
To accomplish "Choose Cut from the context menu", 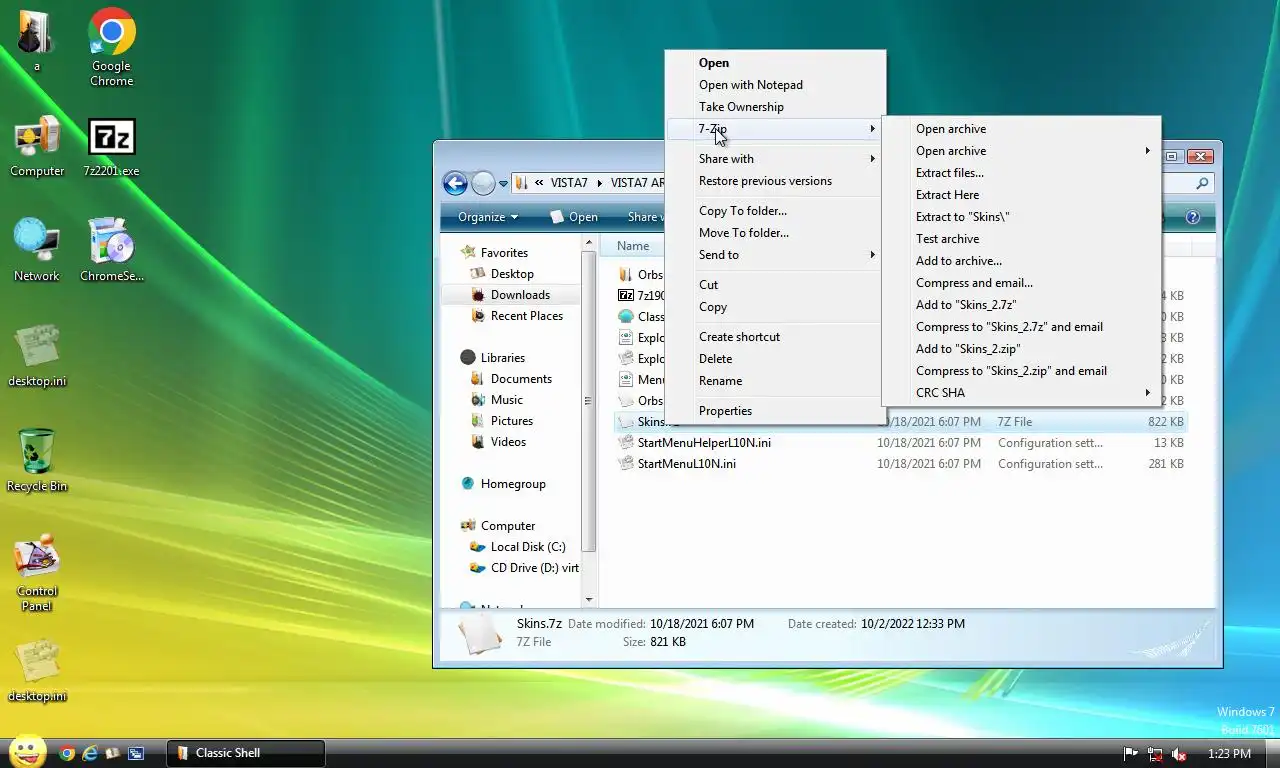I will tap(774, 285).
